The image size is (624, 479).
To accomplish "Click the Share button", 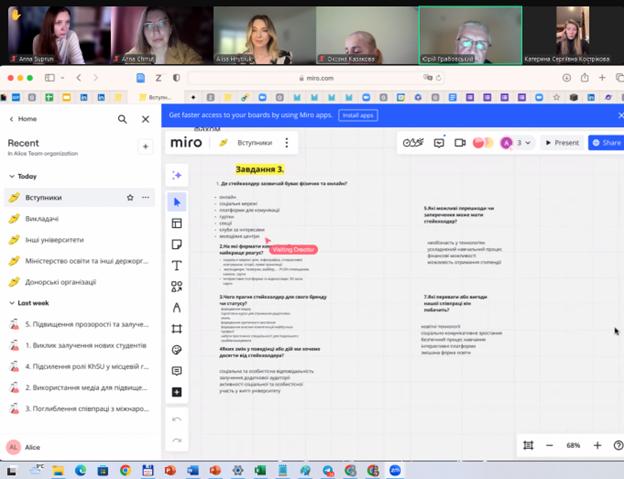I will (x=606, y=142).
